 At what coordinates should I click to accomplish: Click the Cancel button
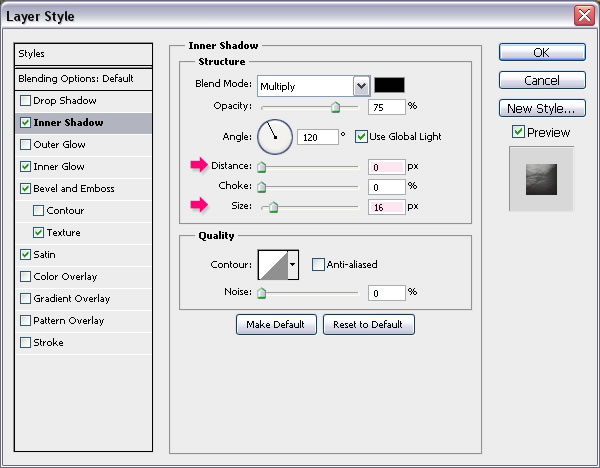point(542,80)
